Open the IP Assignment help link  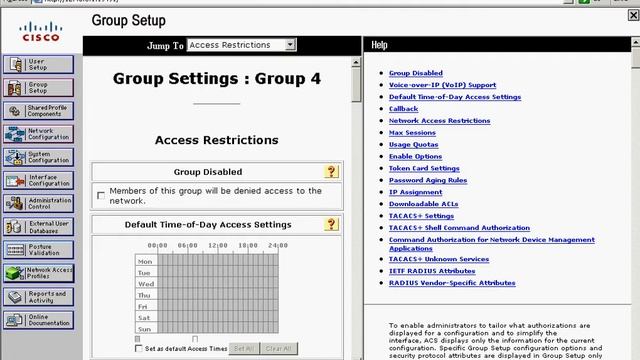click(x=415, y=192)
